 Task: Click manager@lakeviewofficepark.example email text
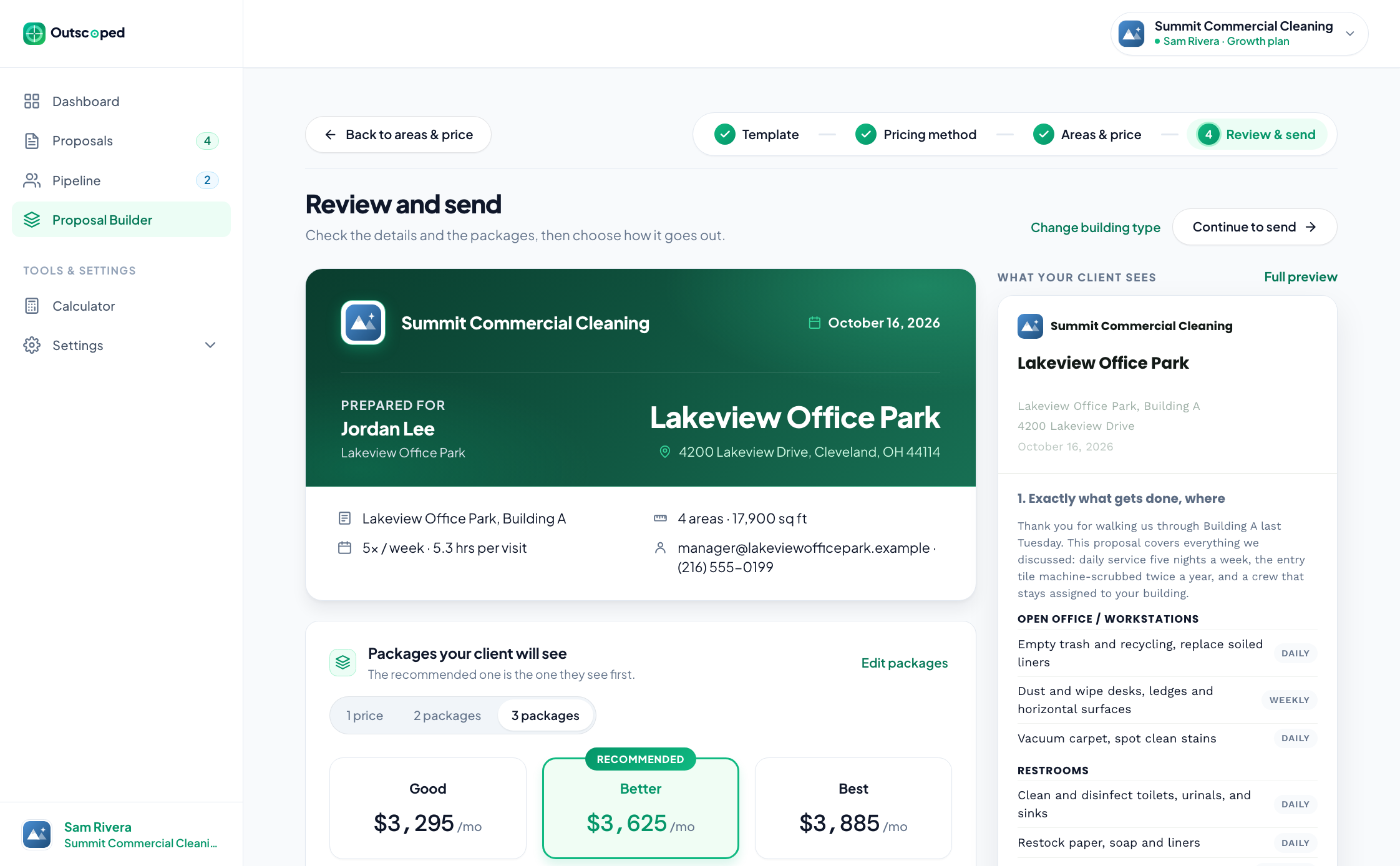point(804,548)
